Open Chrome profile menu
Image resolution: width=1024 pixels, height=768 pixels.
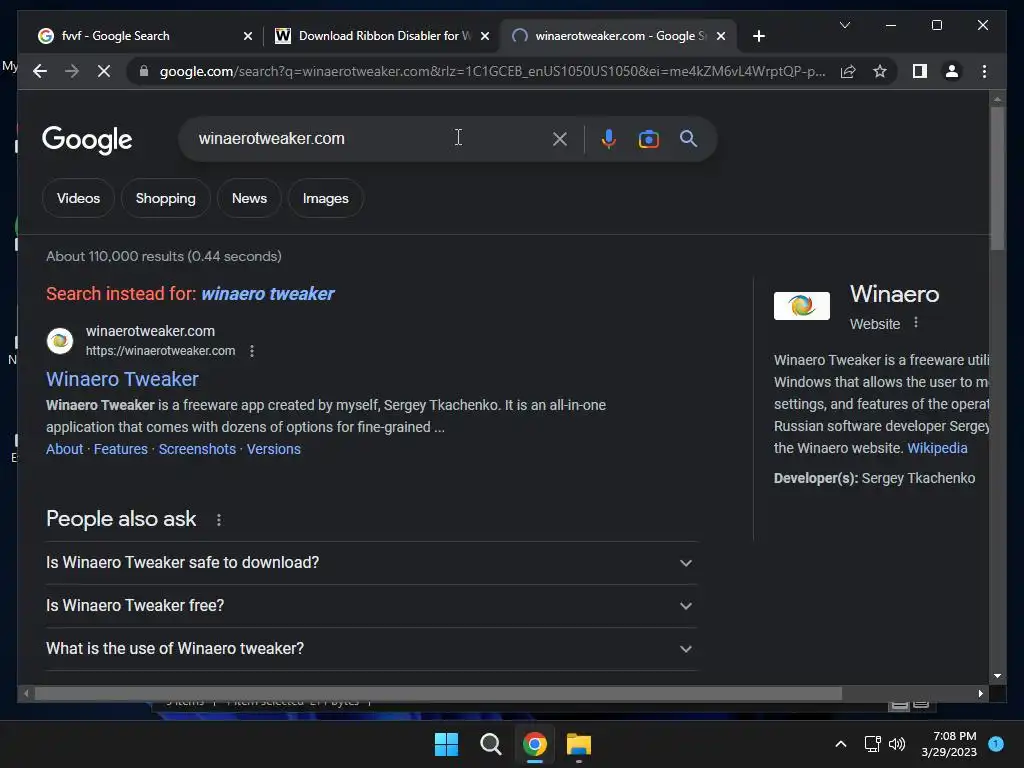[x=952, y=71]
